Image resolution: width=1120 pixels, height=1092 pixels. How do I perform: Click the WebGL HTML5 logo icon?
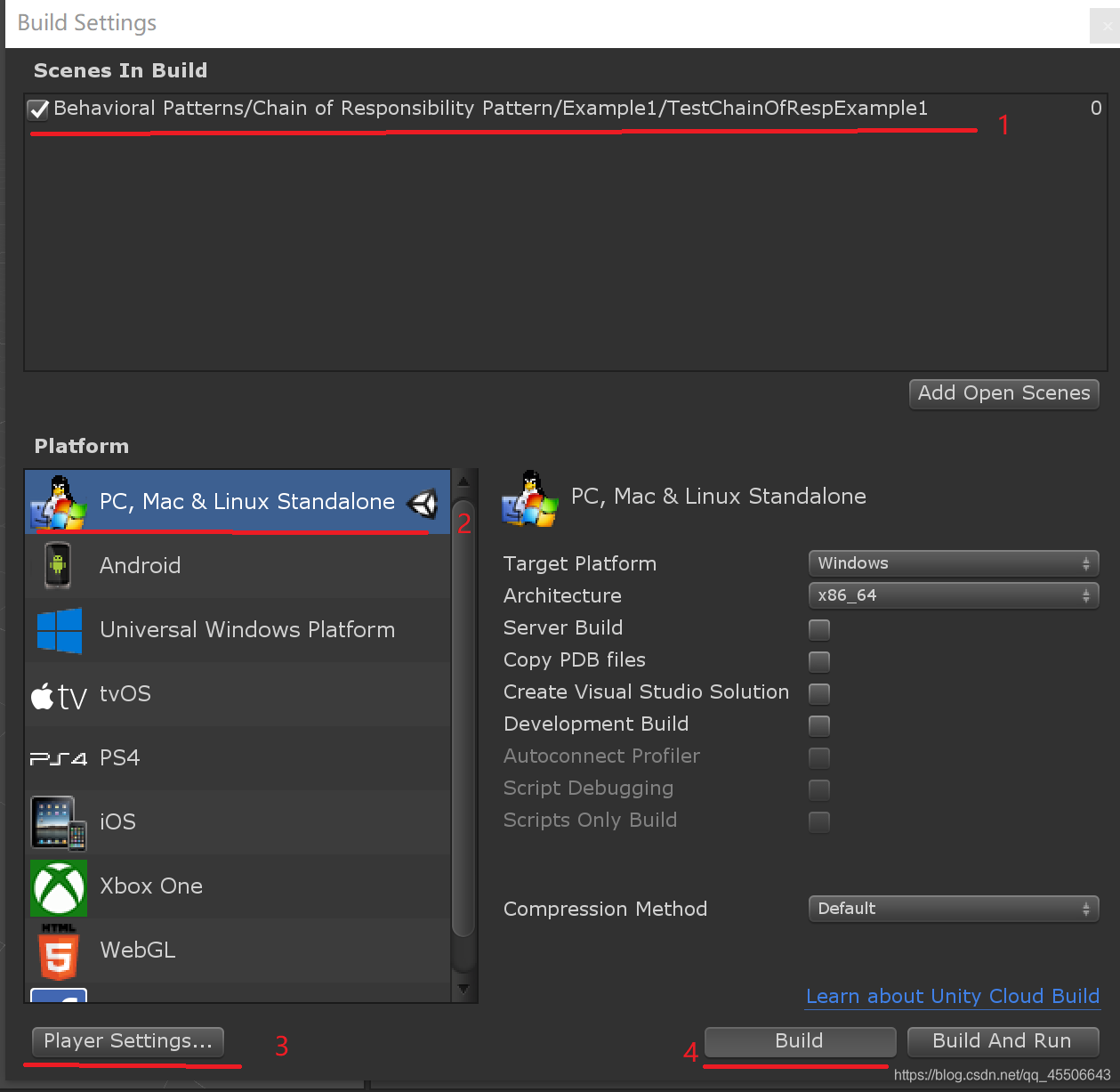[x=59, y=951]
